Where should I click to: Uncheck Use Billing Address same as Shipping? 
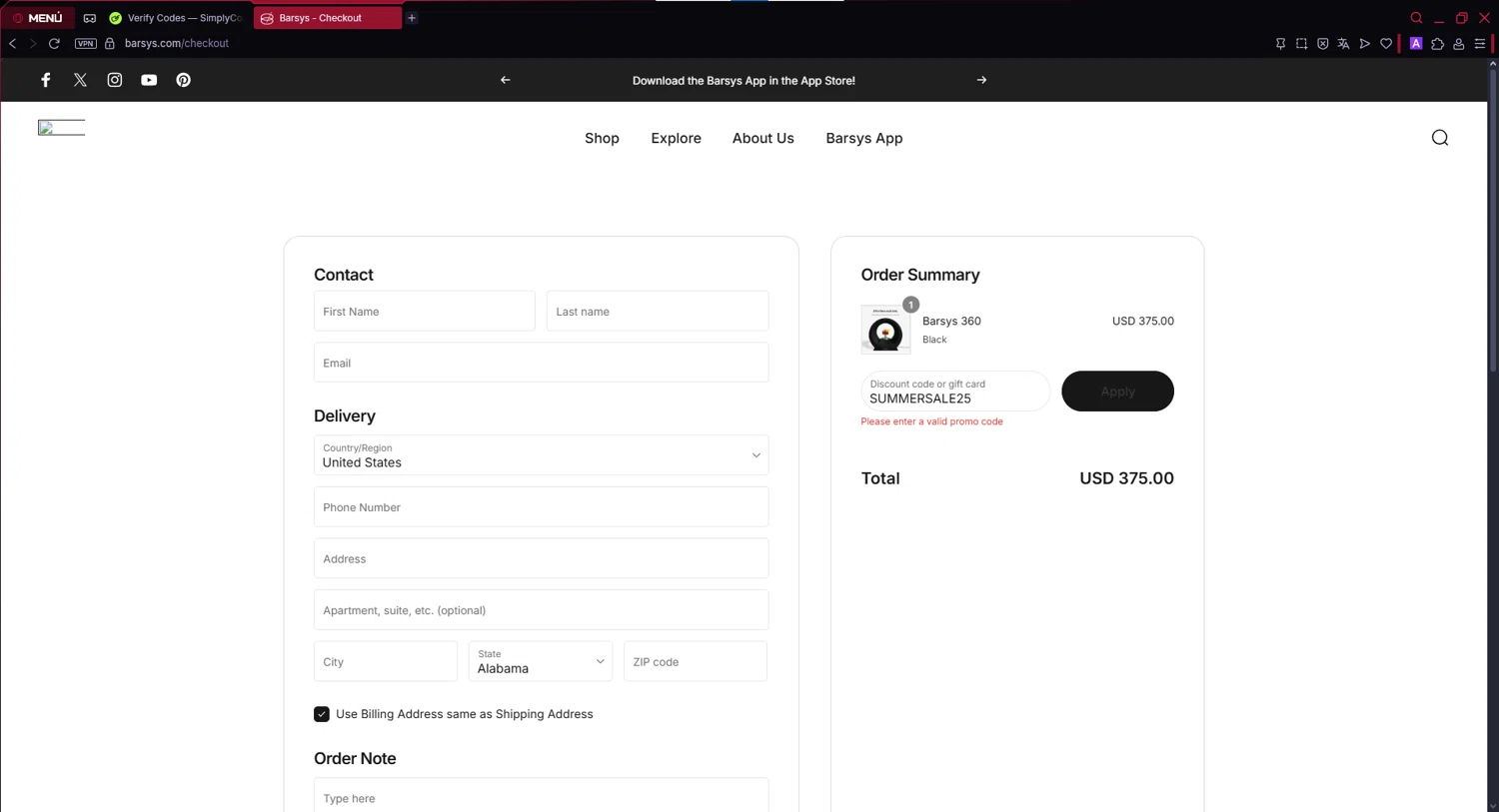coord(322,714)
